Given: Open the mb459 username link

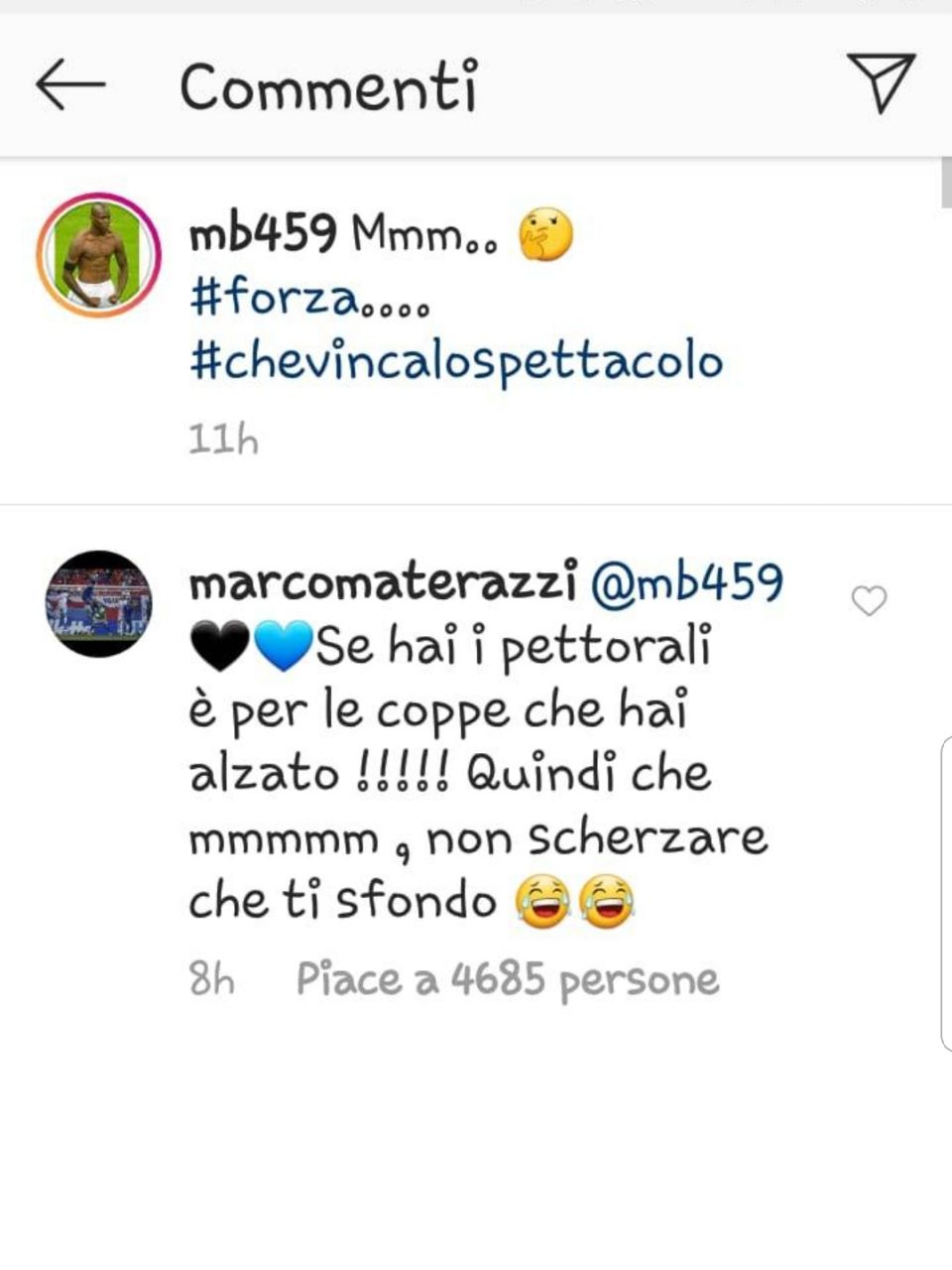Looking at the screenshot, I should pos(263,235).
